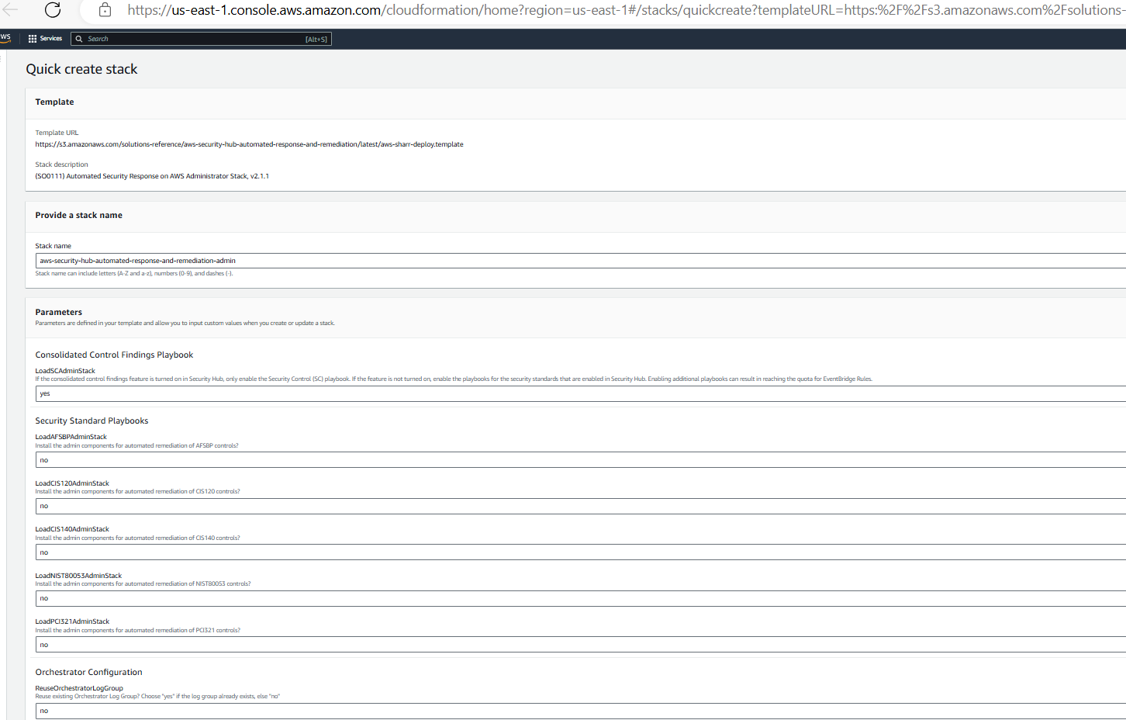Screen dimensions: 1126x720
Task: Open the LoadSCAdminStack dropdown showing yes
Action: pyautogui.click(x=580, y=393)
